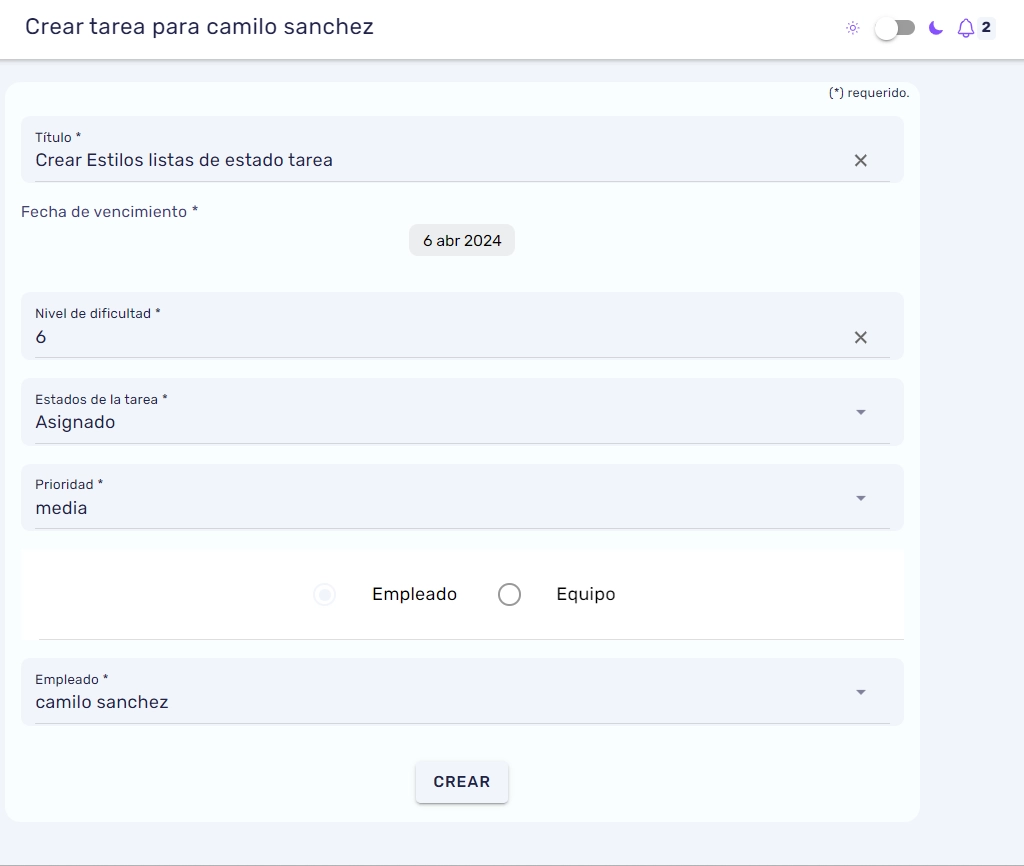The height and width of the screenshot is (866, 1024).
Task: Click the (*) requerido note
Action: tap(869, 93)
